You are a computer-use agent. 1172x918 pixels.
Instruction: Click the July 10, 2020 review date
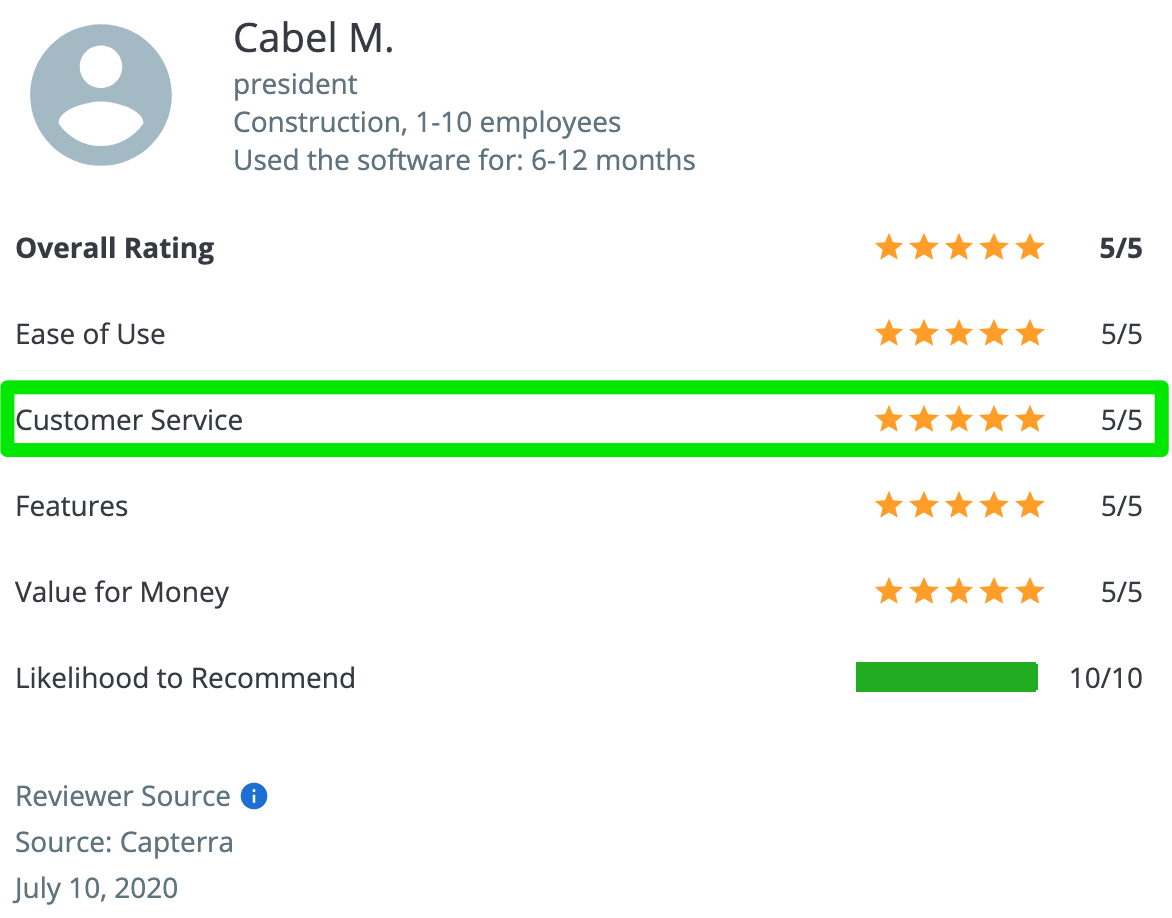(x=97, y=888)
